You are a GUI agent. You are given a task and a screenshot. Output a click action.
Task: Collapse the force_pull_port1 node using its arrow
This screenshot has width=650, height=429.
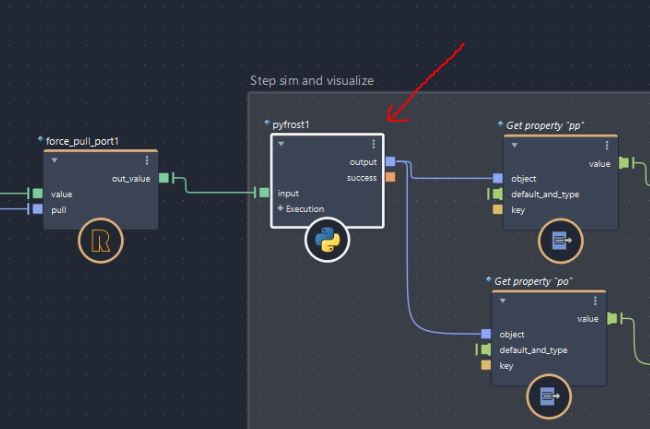[x=54, y=160]
